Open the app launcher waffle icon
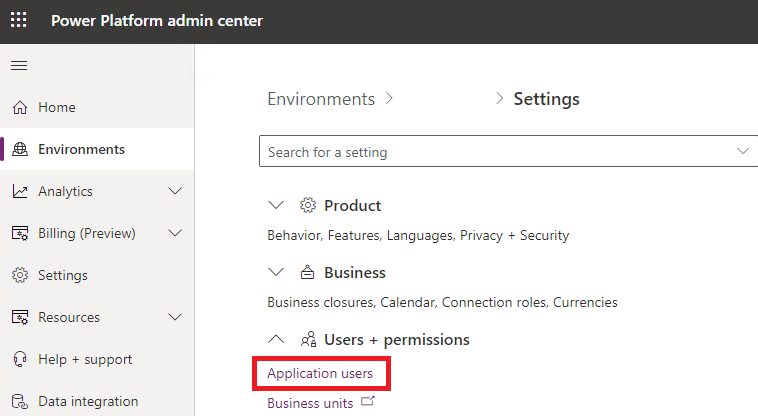The width and height of the screenshot is (758, 416). pos(19,20)
